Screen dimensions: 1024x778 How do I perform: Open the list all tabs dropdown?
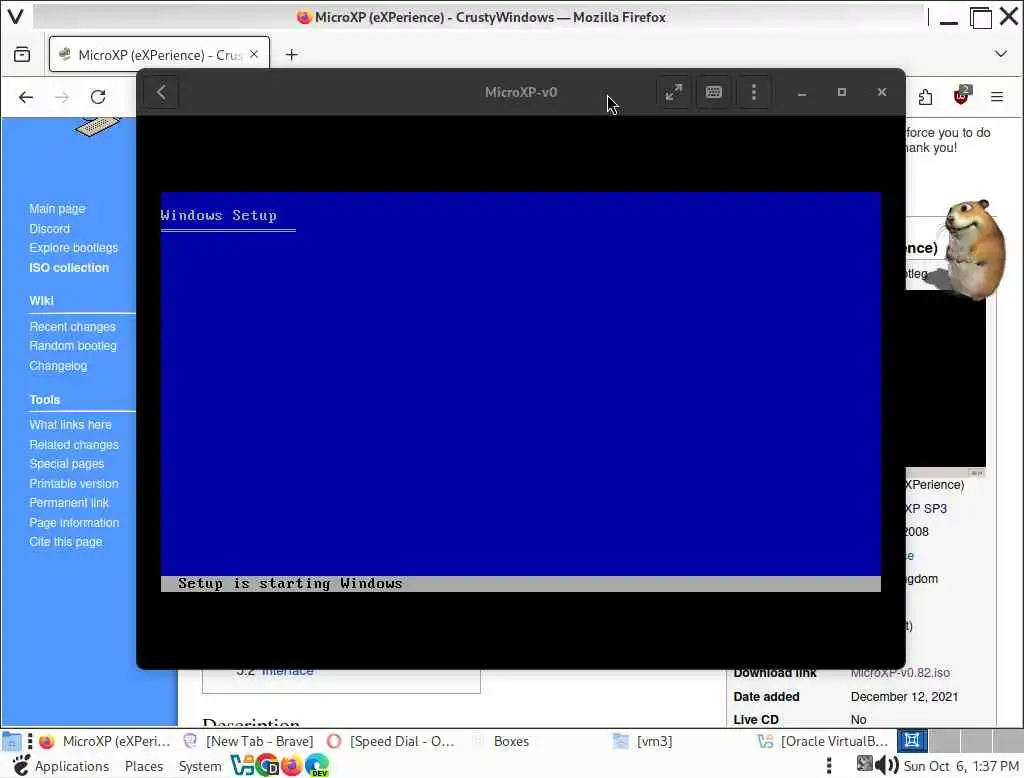[x=1000, y=54]
